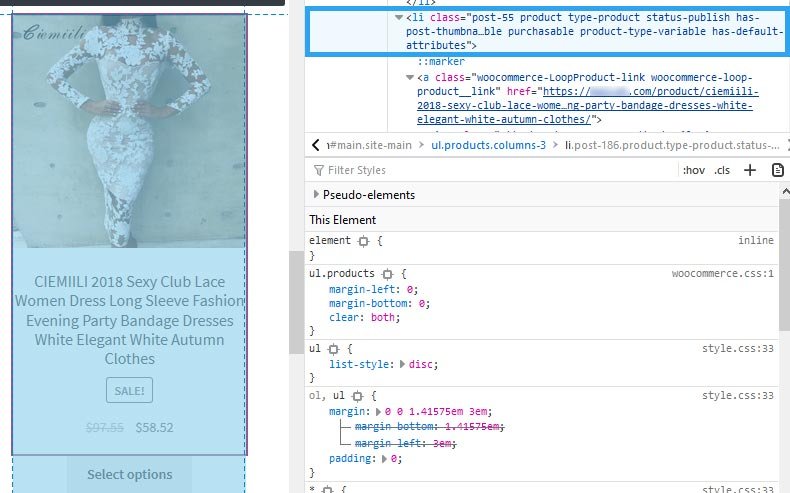
Task: Click the page's vertical scrollbar thumb
Action: (x=296, y=302)
